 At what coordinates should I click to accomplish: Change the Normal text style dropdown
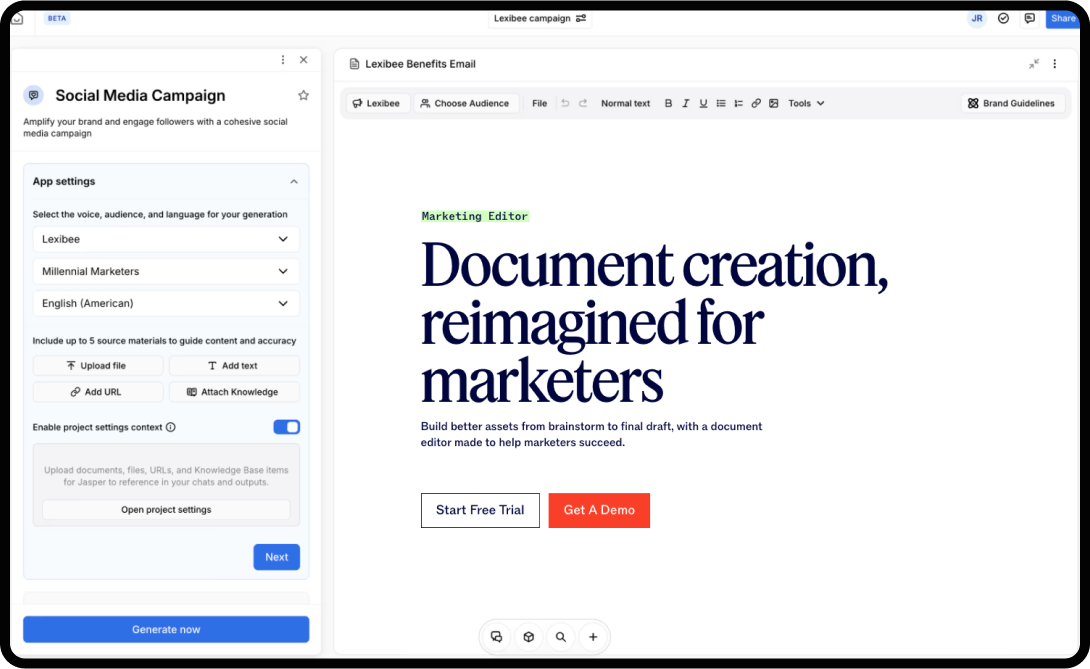point(625,103)
